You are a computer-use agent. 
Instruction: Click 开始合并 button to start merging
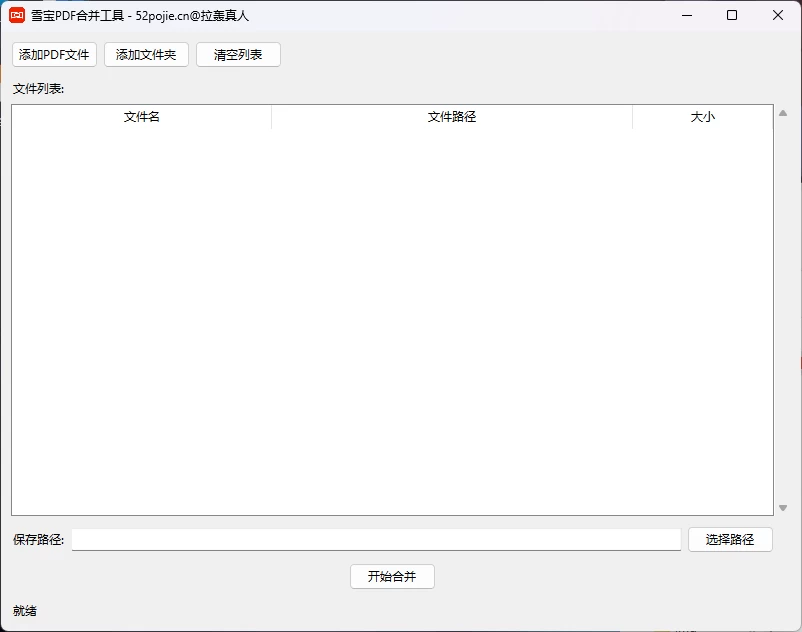[x=392, y=577]
